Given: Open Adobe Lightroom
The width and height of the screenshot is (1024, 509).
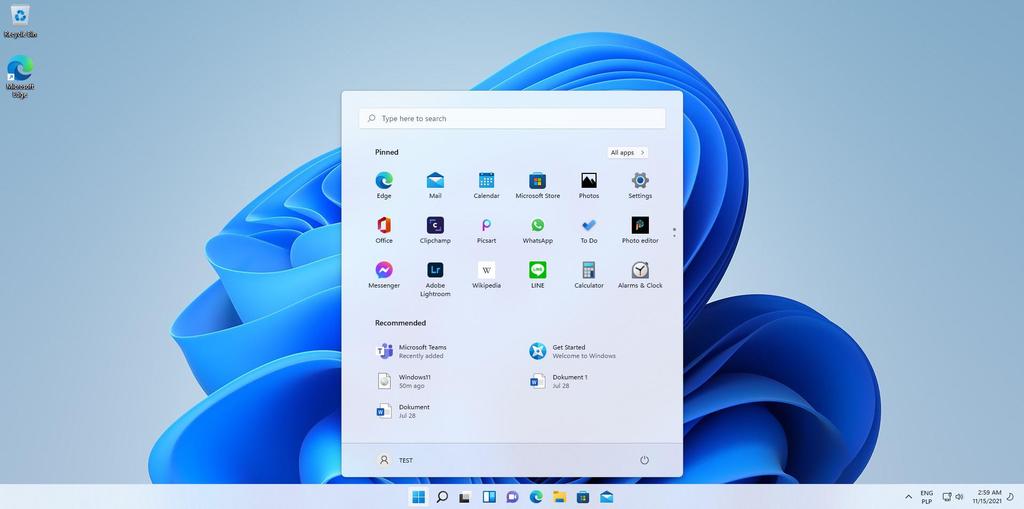Looking at the screenshot, I should 435,280.
